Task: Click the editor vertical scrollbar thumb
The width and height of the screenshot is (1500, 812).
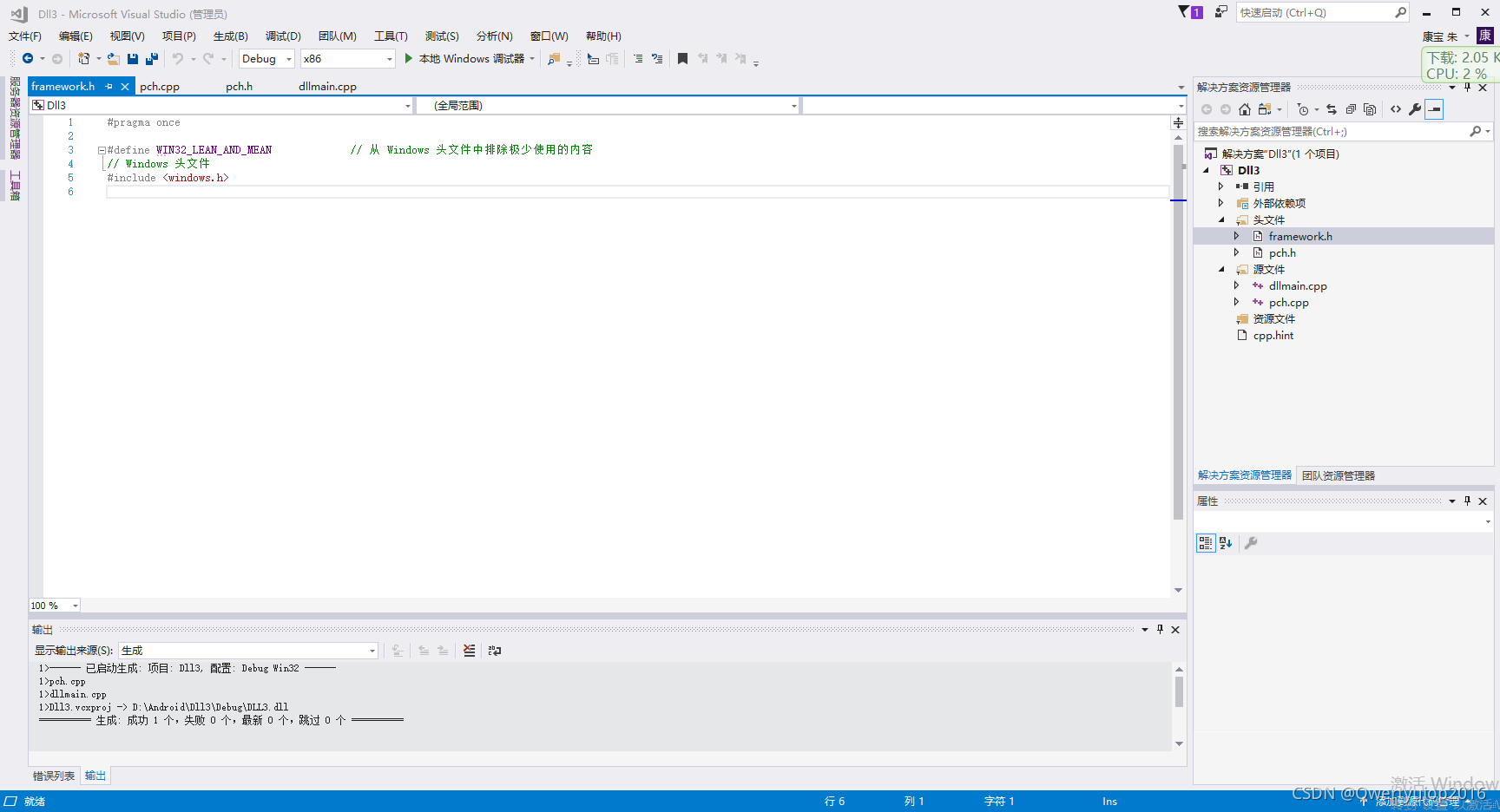Action: point(1178,332)
